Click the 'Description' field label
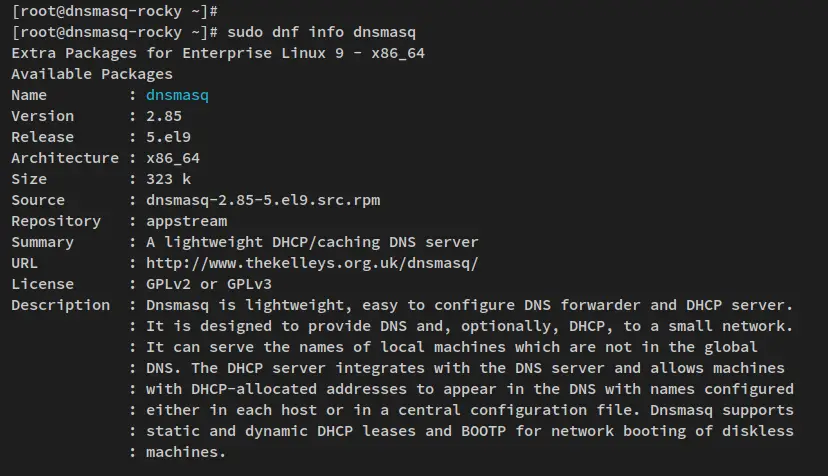This screenshot has width=828, height=476. pos(60,305)
